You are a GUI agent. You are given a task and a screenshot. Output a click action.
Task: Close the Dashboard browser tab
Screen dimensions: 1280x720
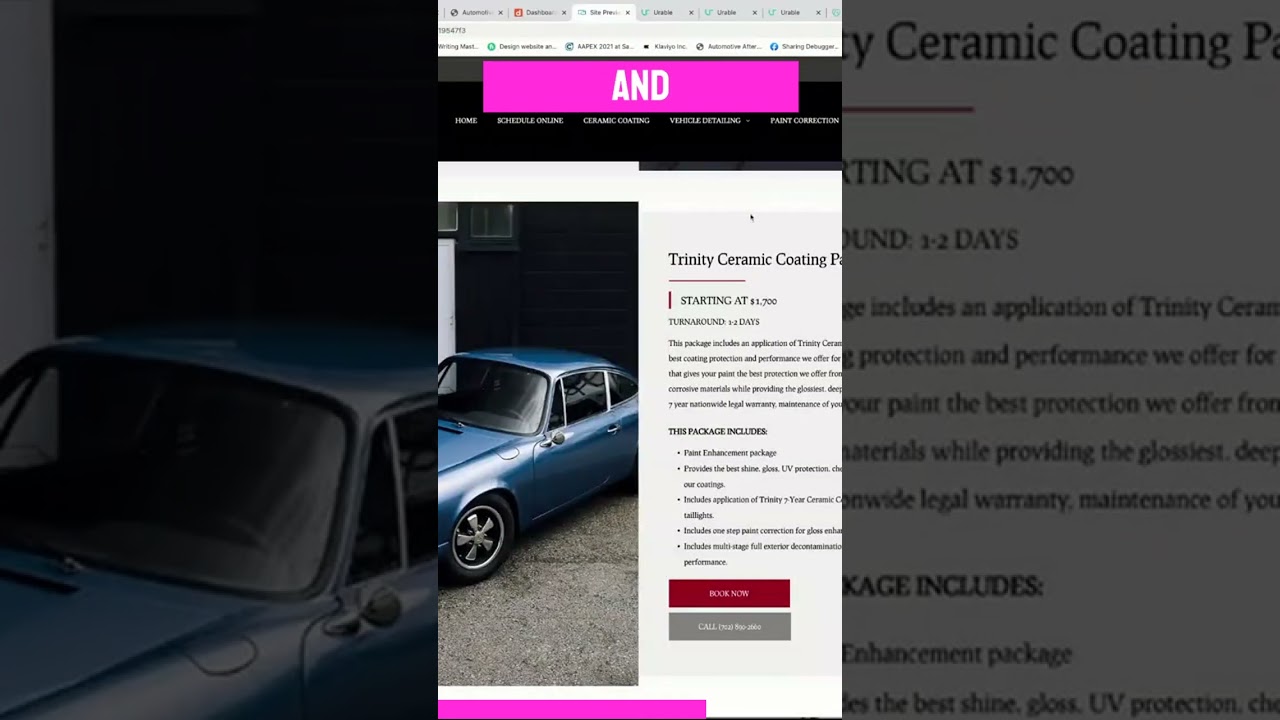point(564,13)
